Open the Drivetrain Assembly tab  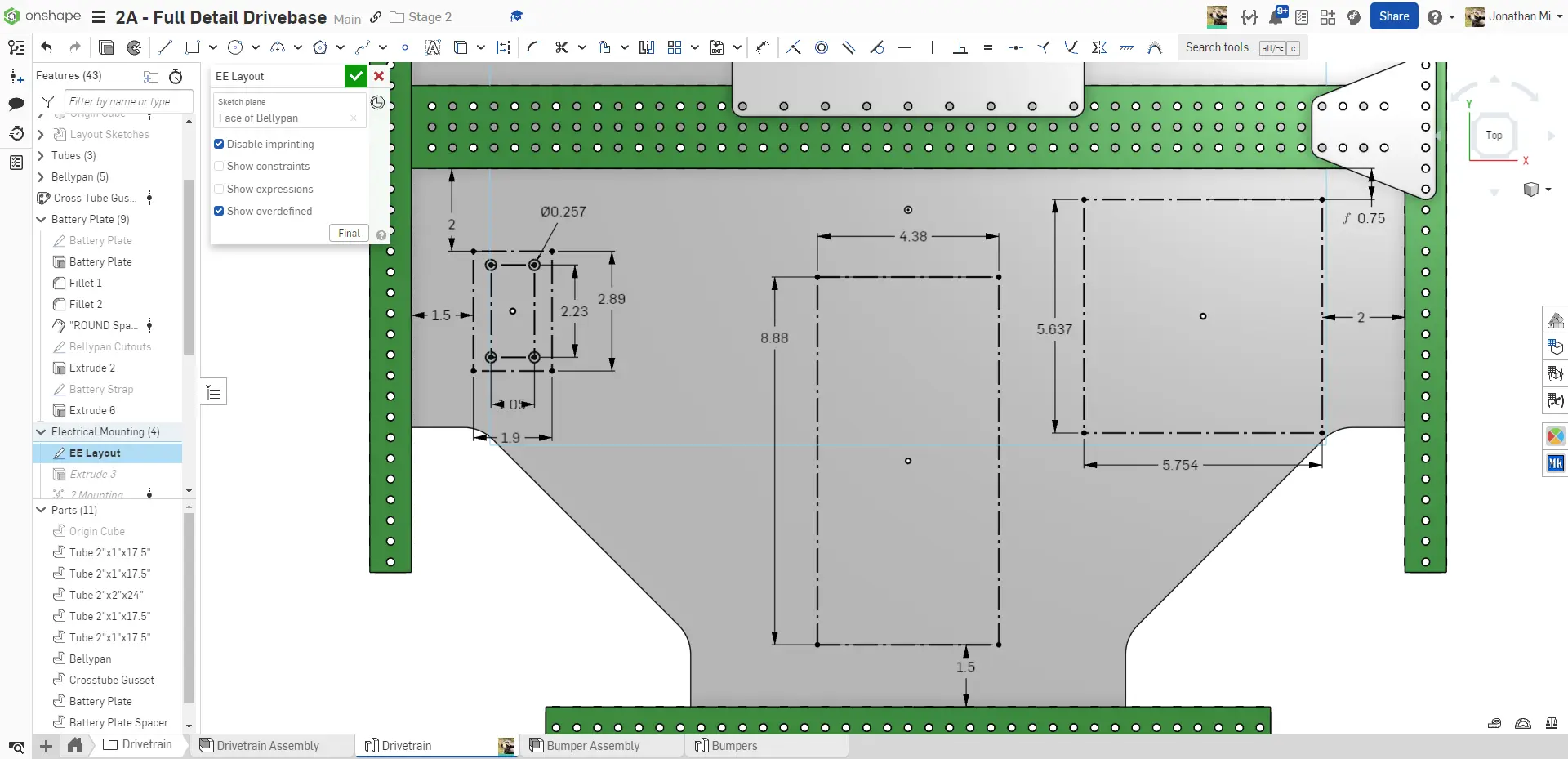[x=268, y=745]
